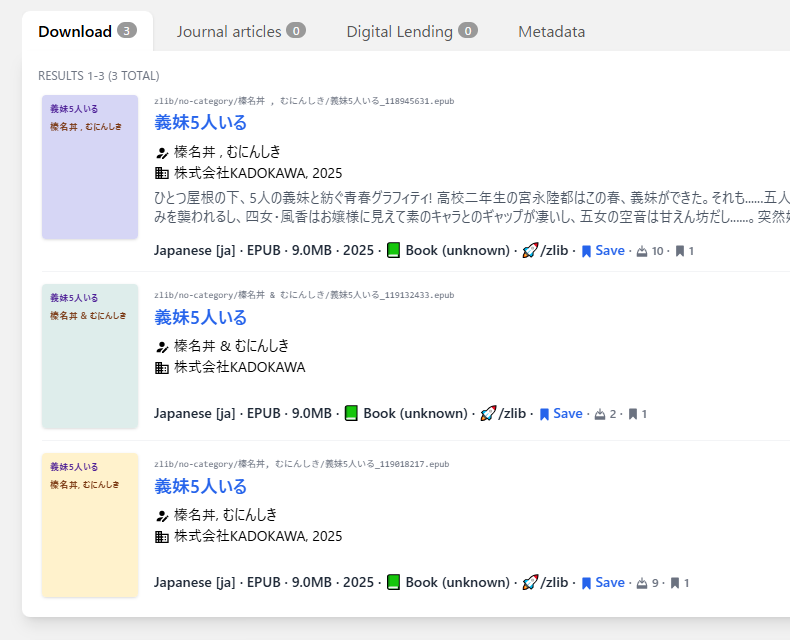Click bookmark icon beside Save in third result

(586, 583)
